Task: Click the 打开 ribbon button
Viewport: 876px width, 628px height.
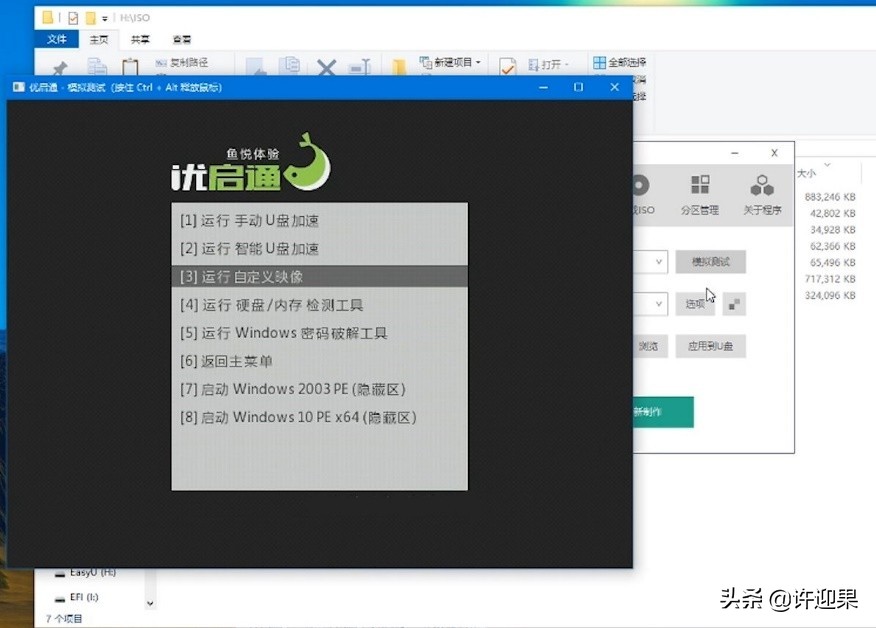Action: click(548, 65)
